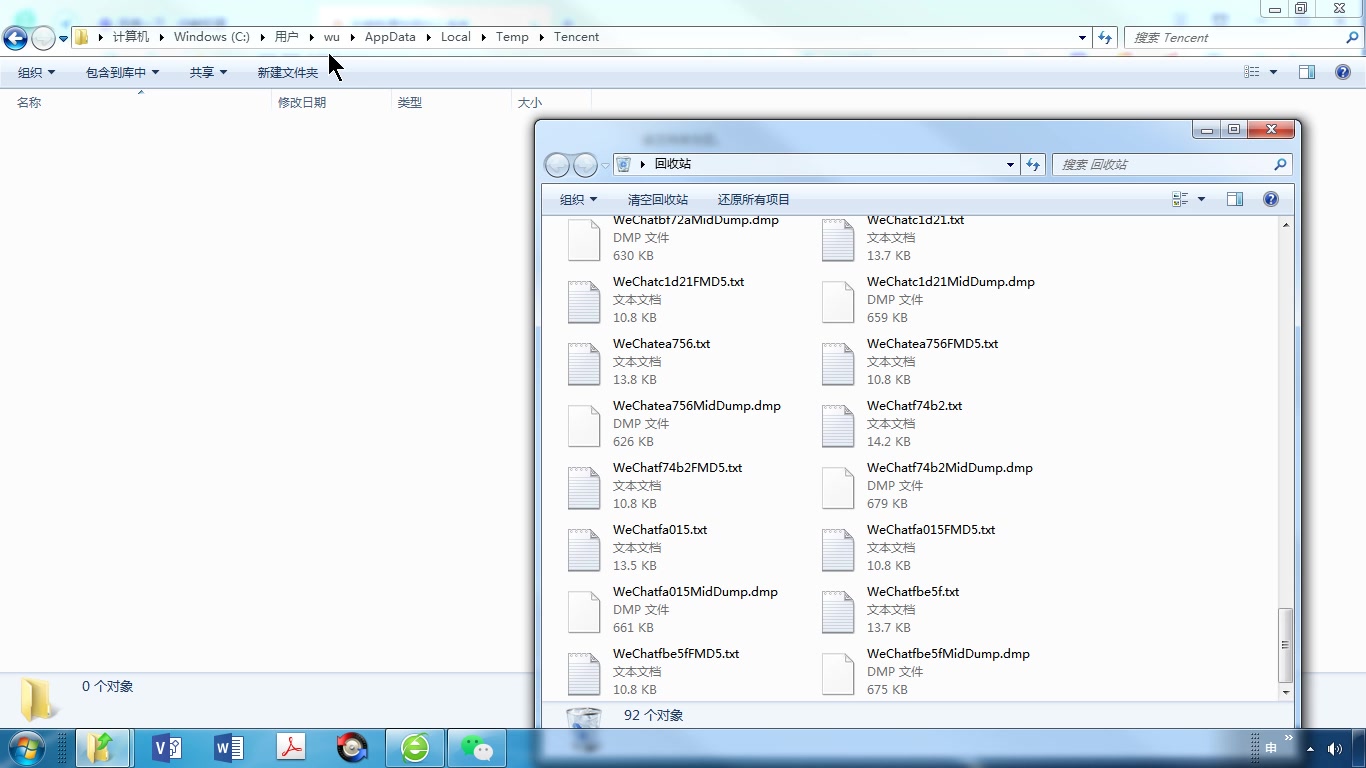The image size is (1366, 768).
Task: Select WeChatf74b2FMD5.txt file icon
Action: click(584, 488)
